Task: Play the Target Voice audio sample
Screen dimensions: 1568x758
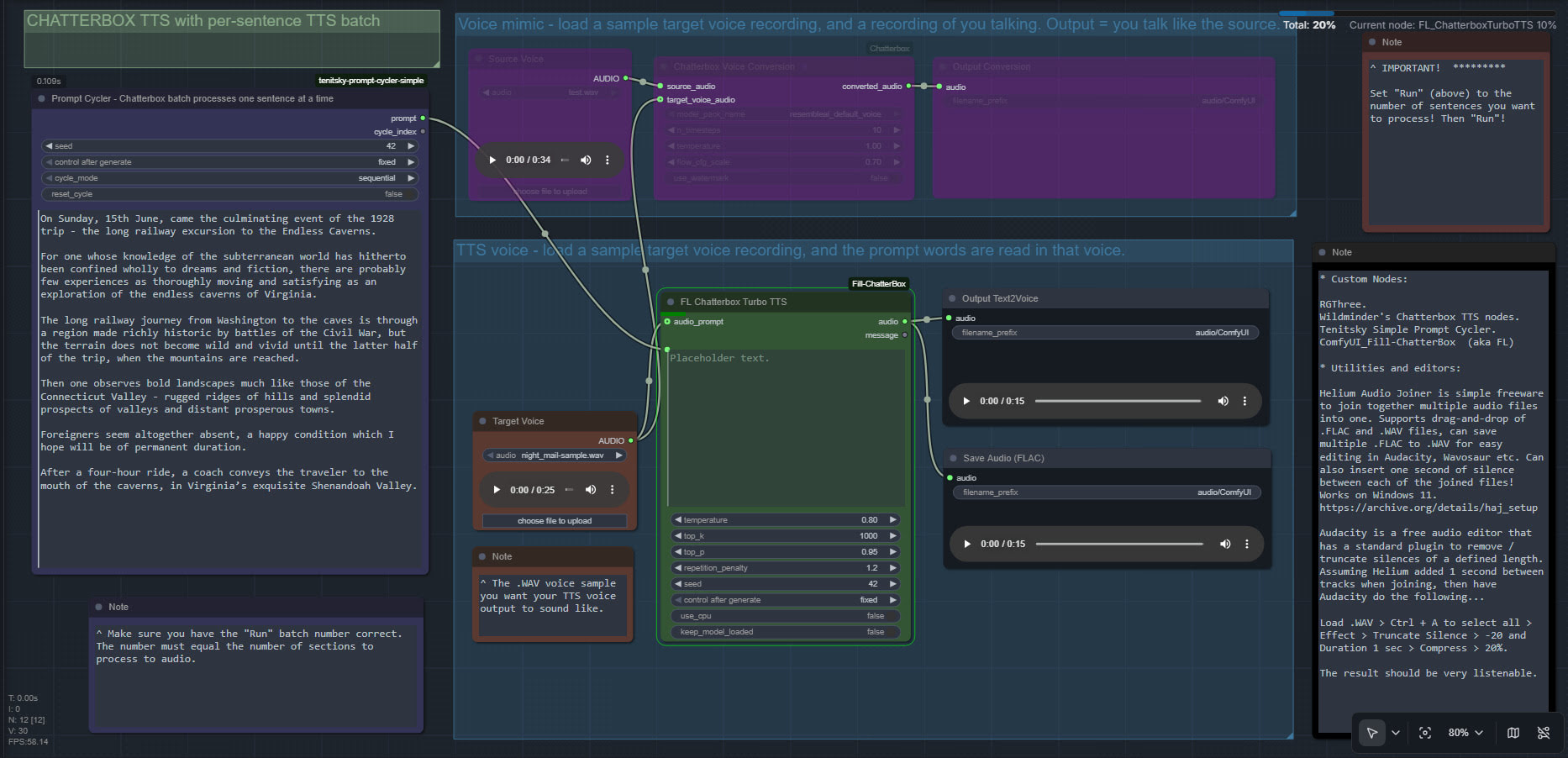Action: pos(497,490)
